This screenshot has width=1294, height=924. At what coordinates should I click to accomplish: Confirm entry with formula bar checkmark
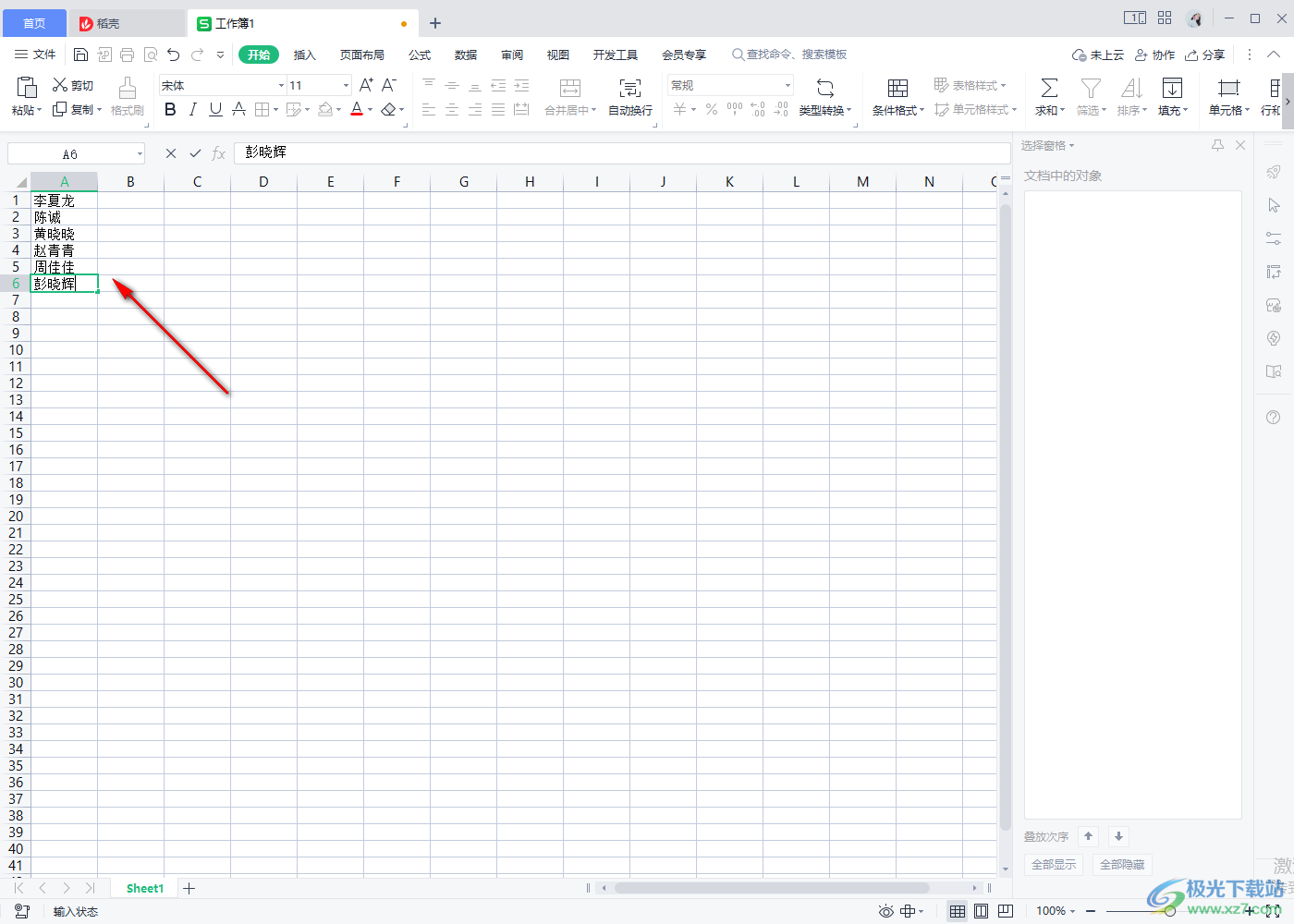pyautogui.click(x=195, y=153)
